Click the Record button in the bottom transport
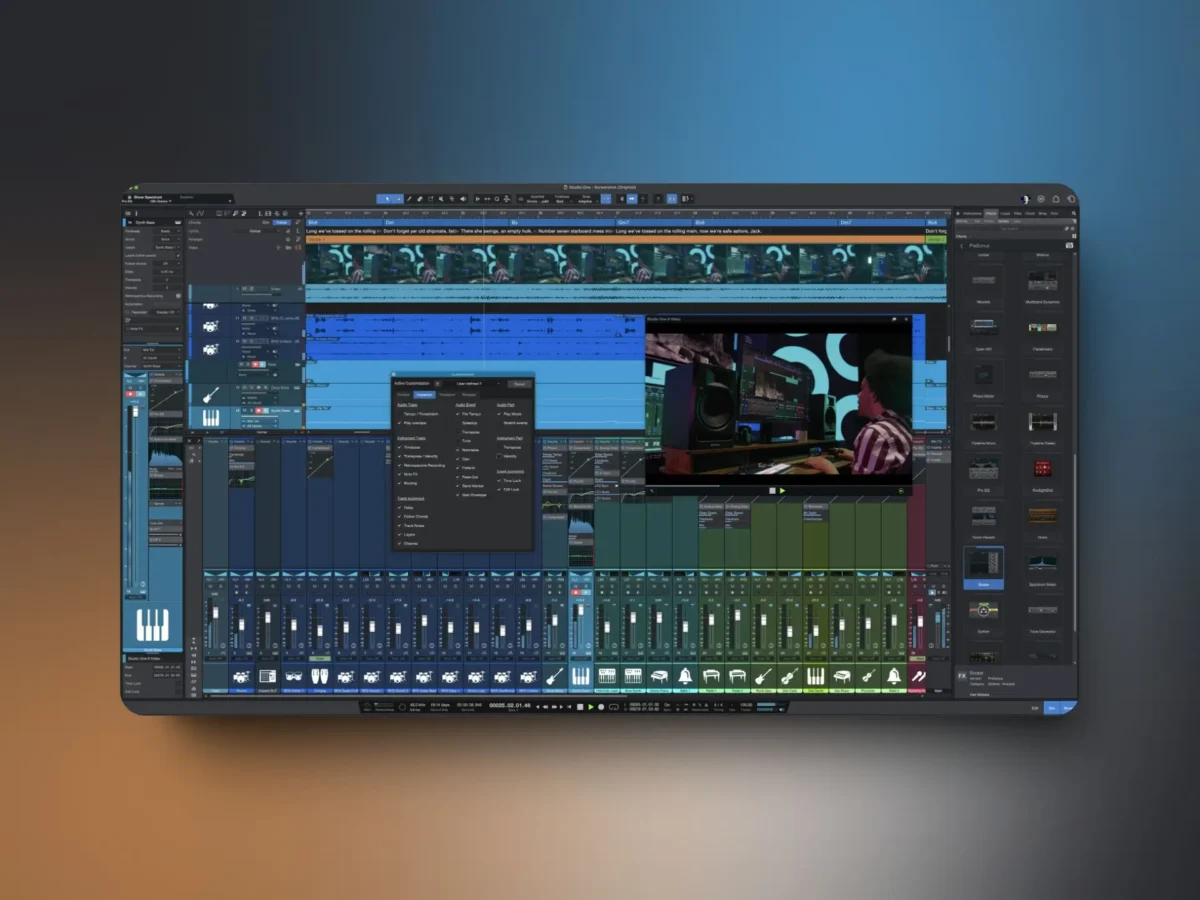Viewport: 1200px width, 900px height. coord(601,707)
